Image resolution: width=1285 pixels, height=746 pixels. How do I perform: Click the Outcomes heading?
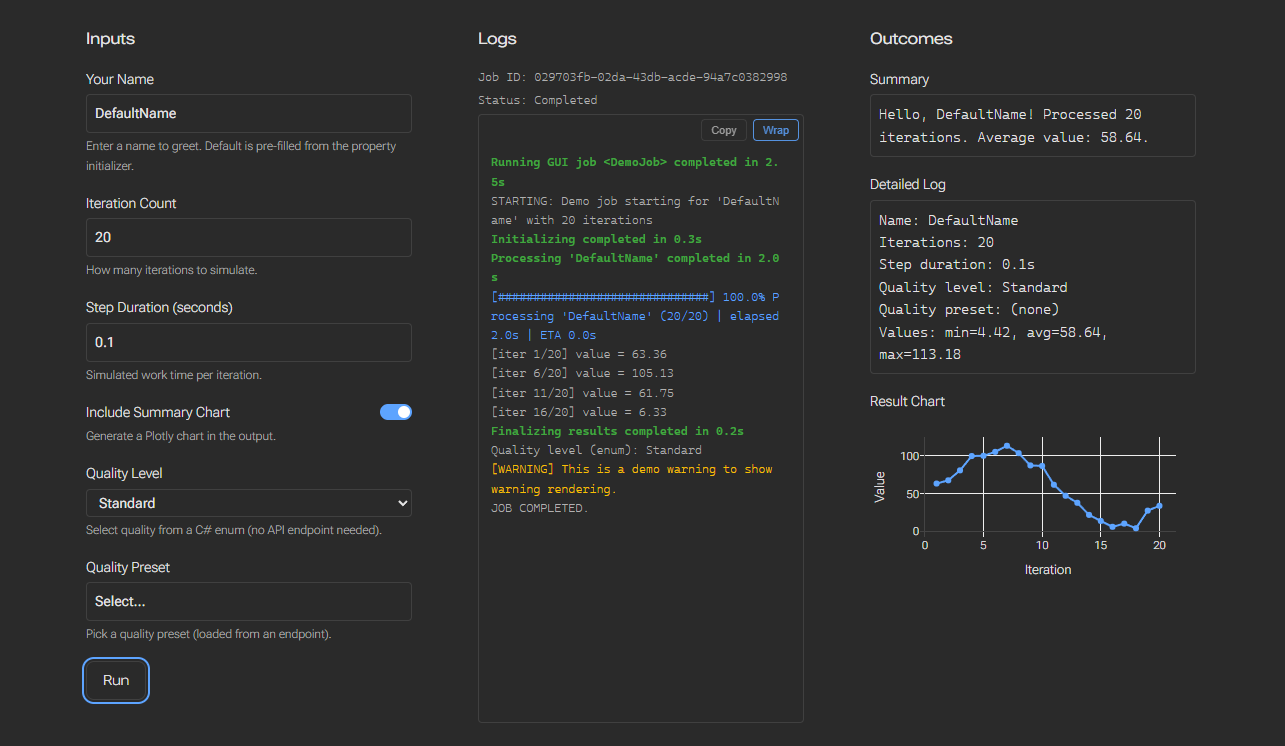(x=911, y=39)
